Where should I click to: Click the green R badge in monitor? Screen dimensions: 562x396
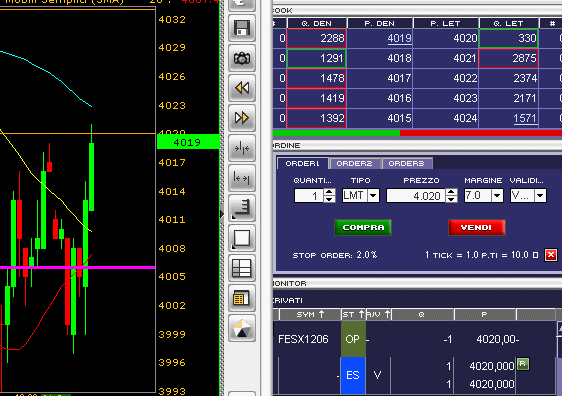coord(523,364)
